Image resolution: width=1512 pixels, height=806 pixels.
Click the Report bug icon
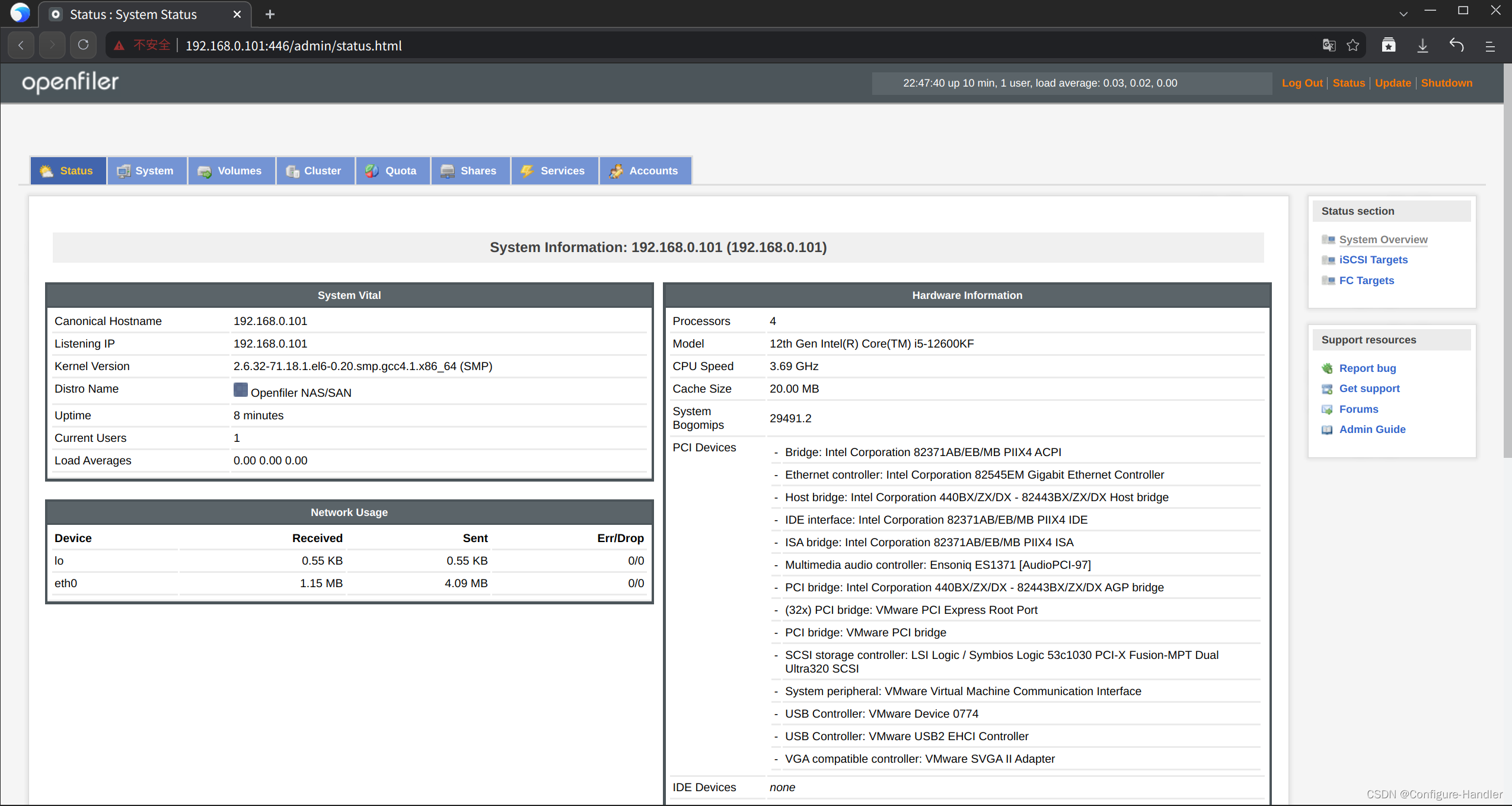[x=1327, y=368]
